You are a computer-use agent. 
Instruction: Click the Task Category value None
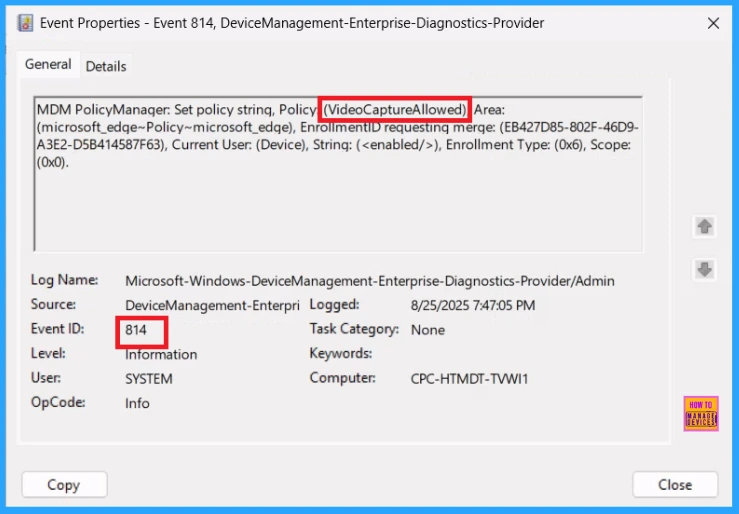point(427,330)
